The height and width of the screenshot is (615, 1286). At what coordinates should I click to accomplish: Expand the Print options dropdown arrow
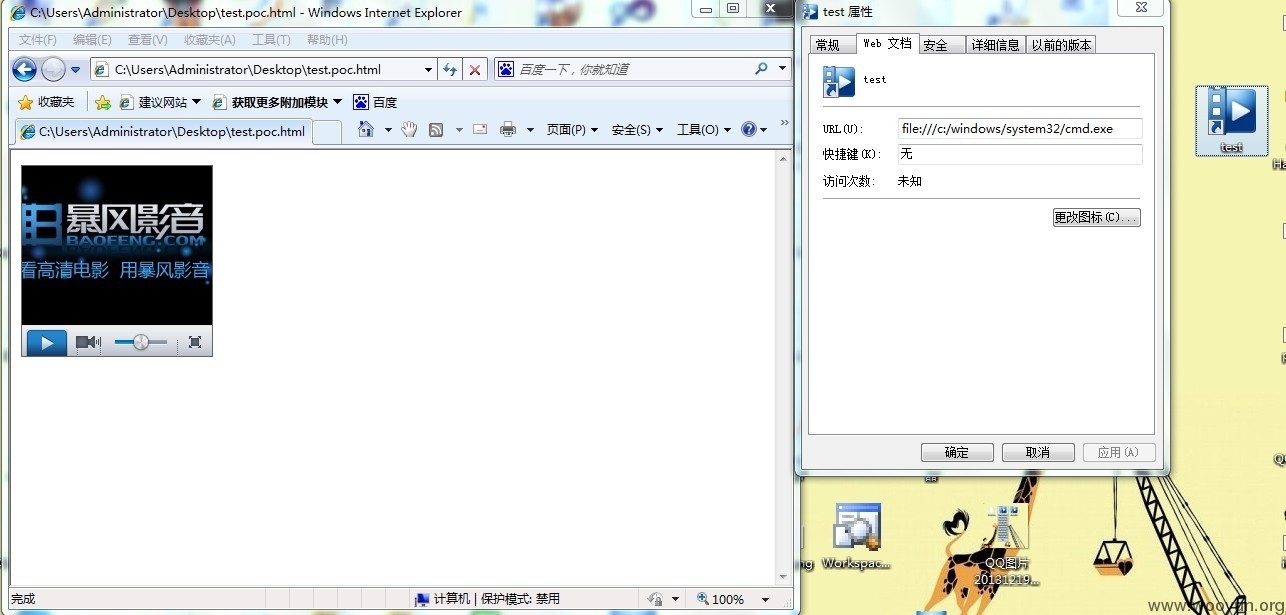(530, 130)
